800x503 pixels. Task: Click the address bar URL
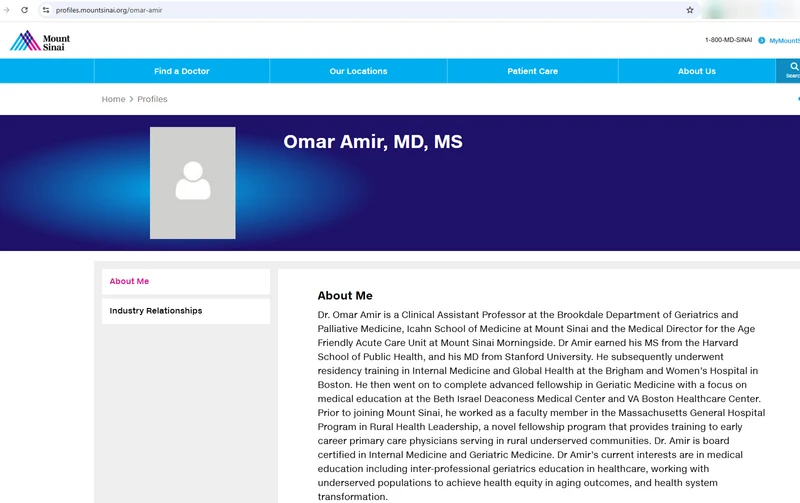(x=109, y=10)
